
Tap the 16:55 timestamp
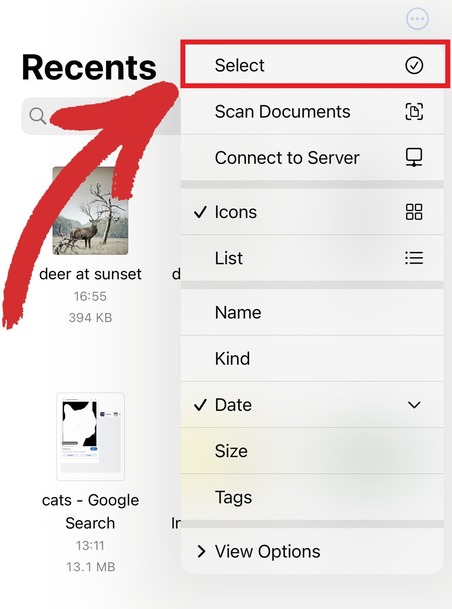[x=90, y=296]
